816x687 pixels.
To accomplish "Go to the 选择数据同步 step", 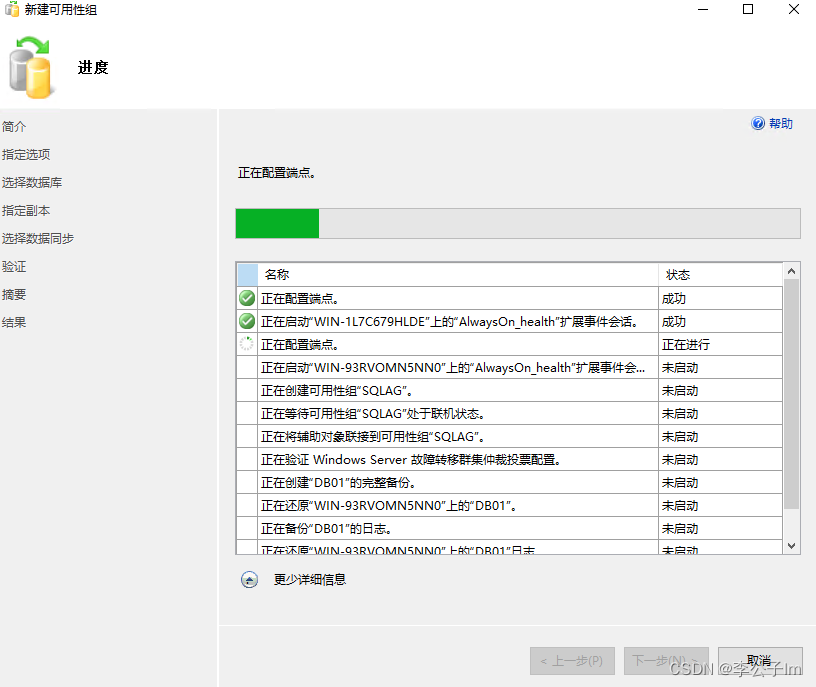I will pyautogui.click(x=38, y=239).
